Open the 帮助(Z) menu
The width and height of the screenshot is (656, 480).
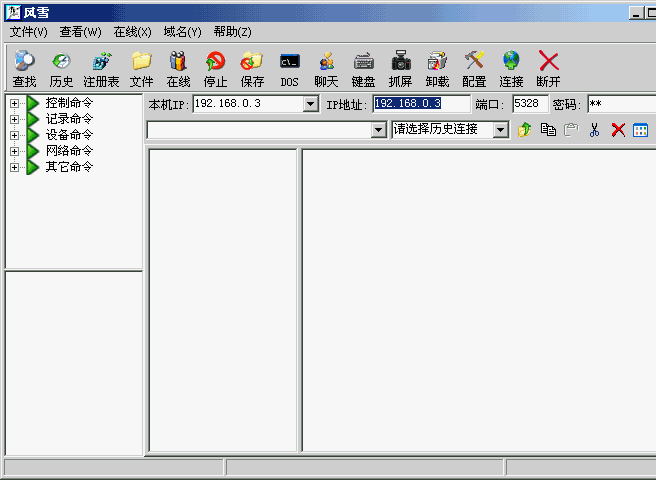(x=232, y=32)
